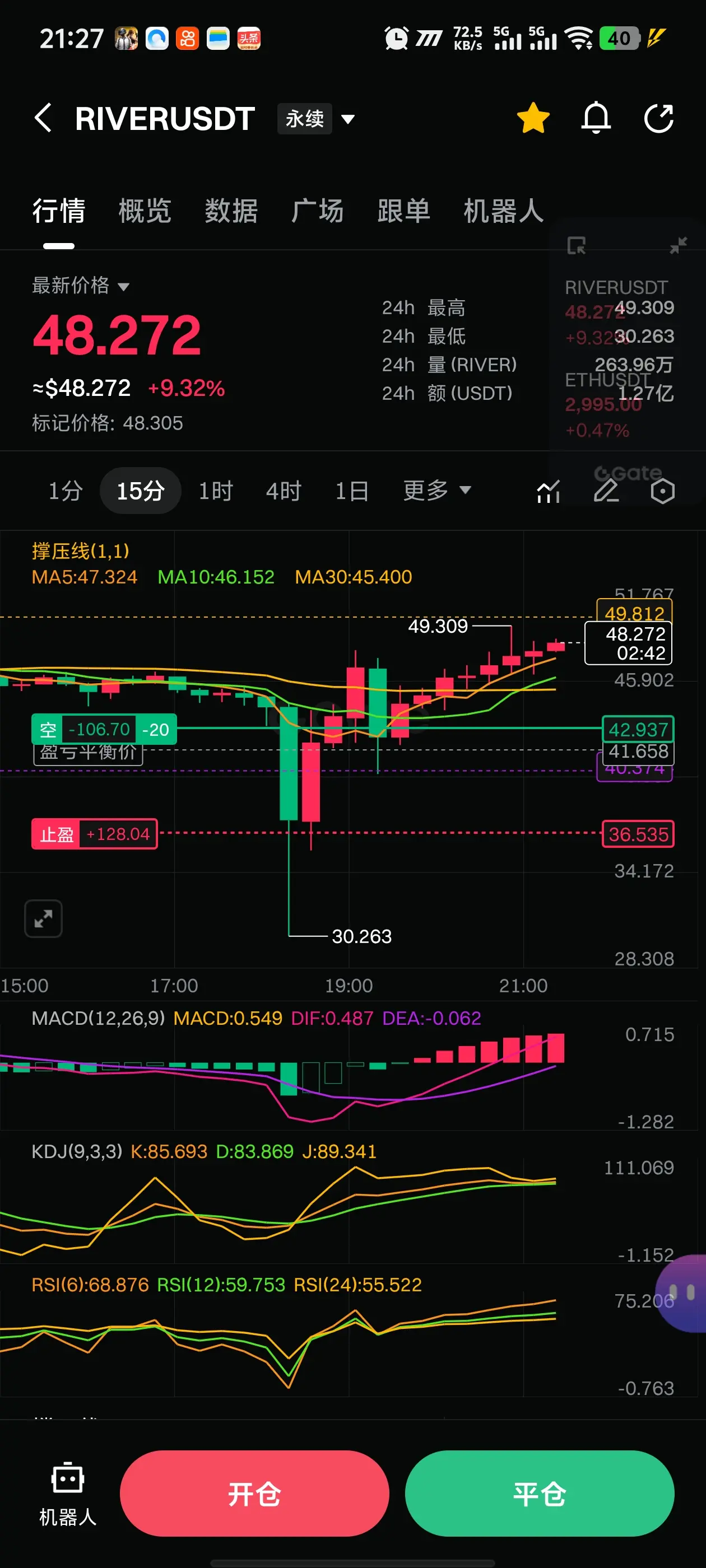
Task: Tap the RSI(6):68.876 indicator label
Action: tap(90, 1284)
